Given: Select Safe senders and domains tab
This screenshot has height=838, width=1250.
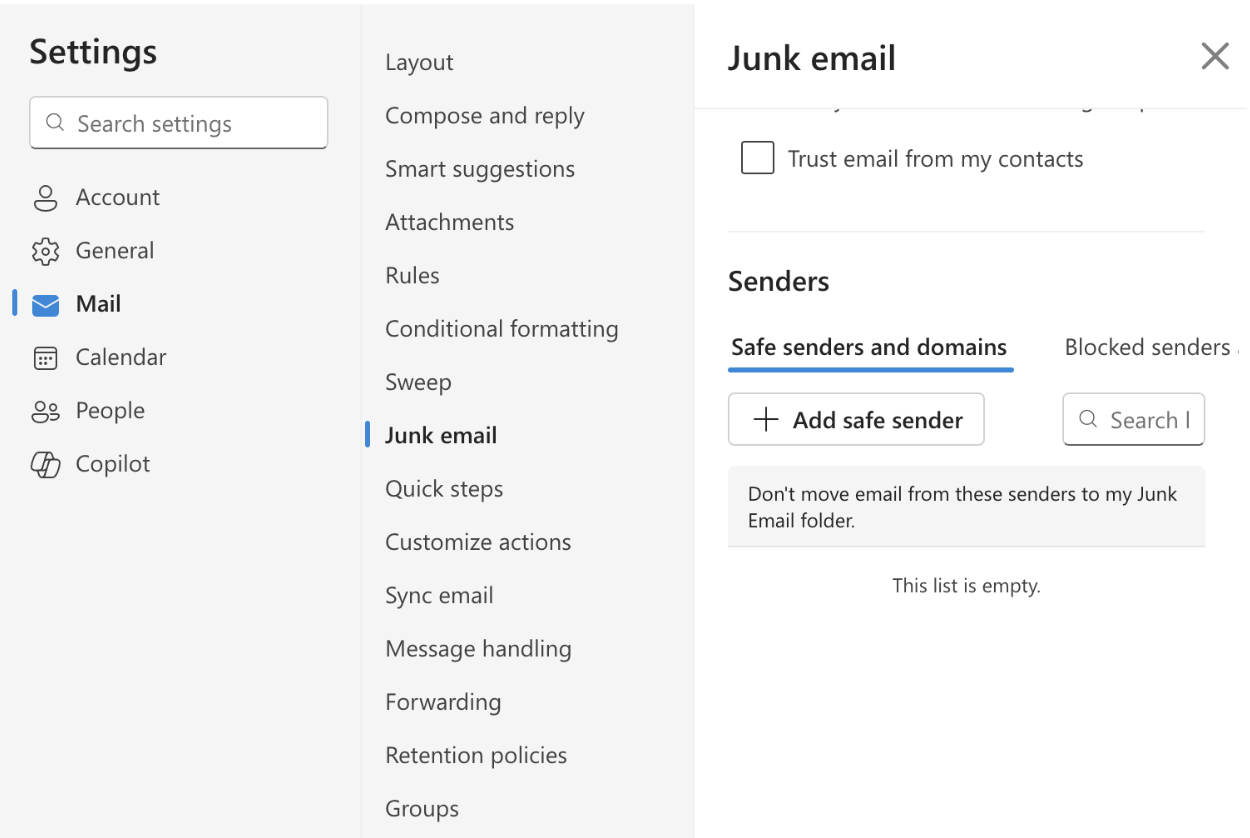Looking at the screenshot, I should 869,348.
